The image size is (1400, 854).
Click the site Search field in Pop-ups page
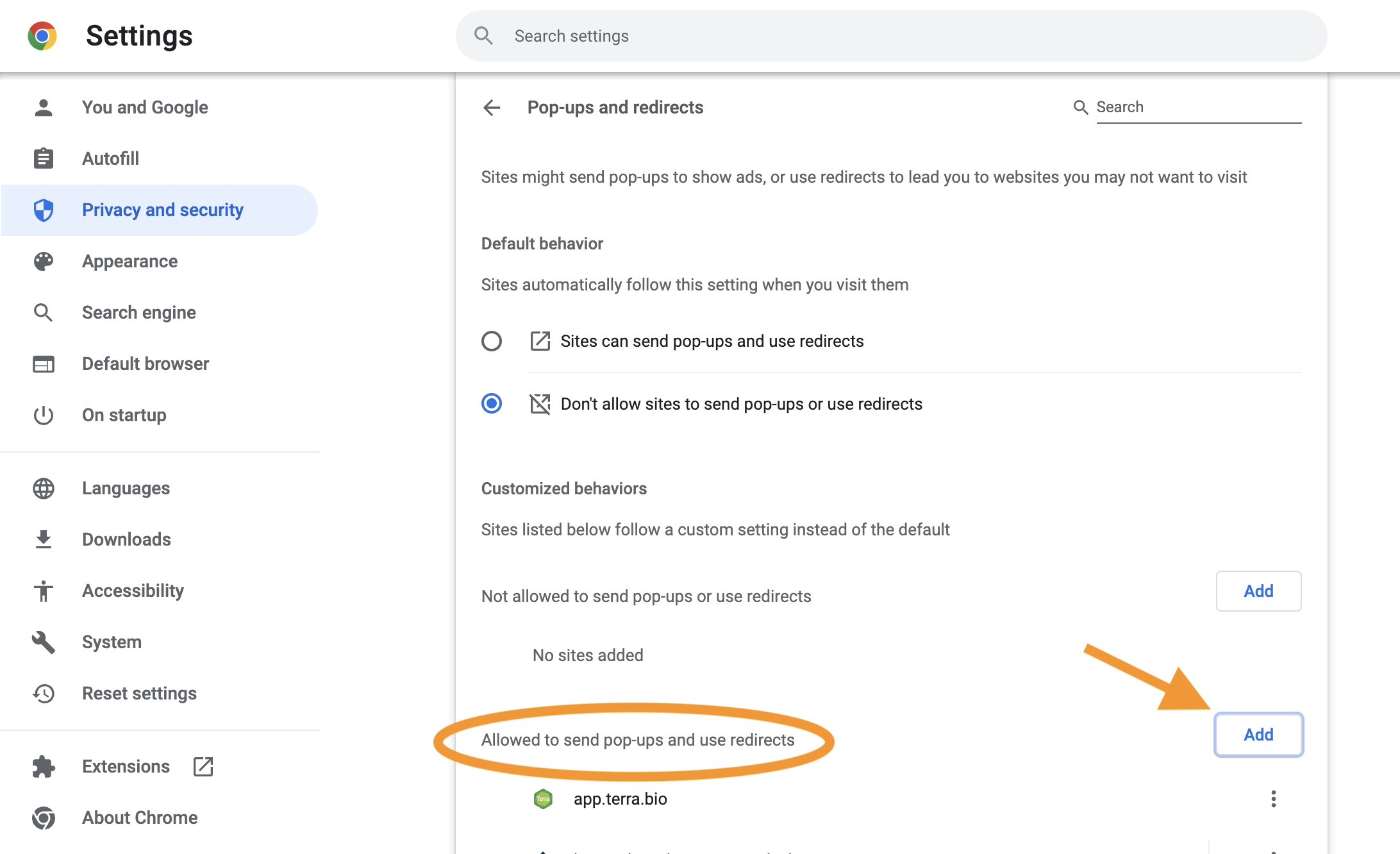coord(1197,107)
